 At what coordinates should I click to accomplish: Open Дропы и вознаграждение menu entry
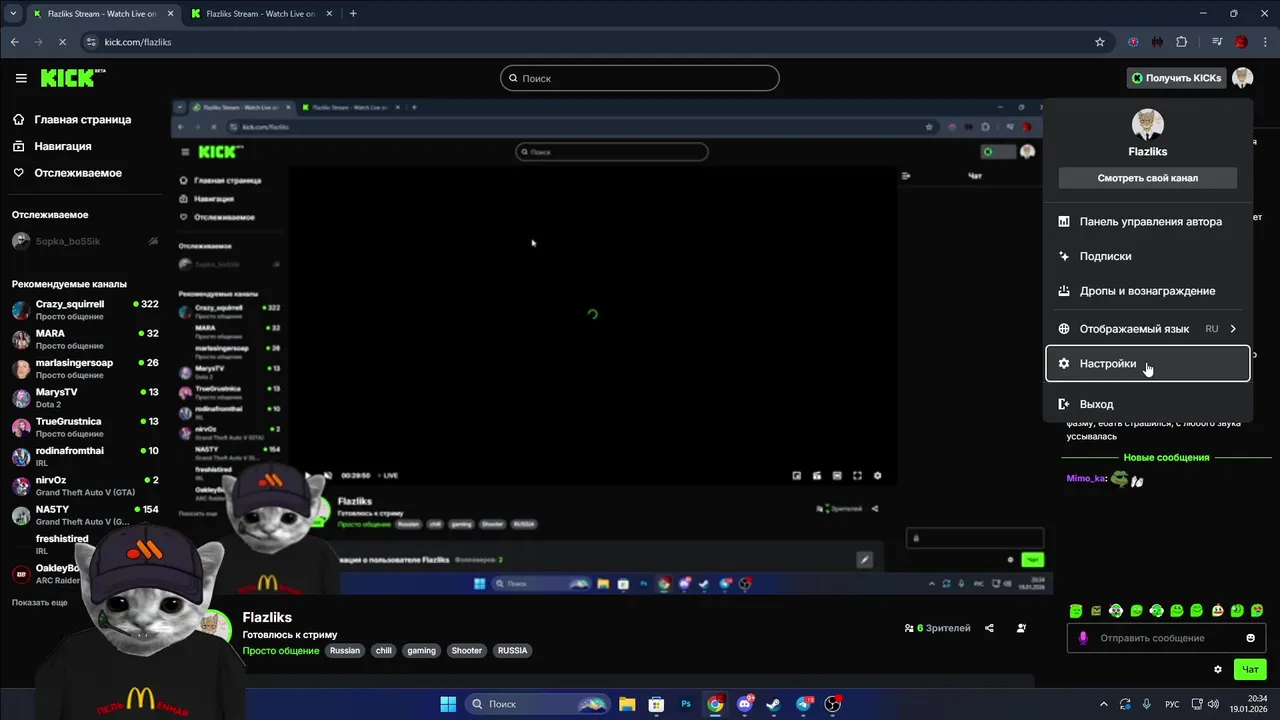[1148, 291]
